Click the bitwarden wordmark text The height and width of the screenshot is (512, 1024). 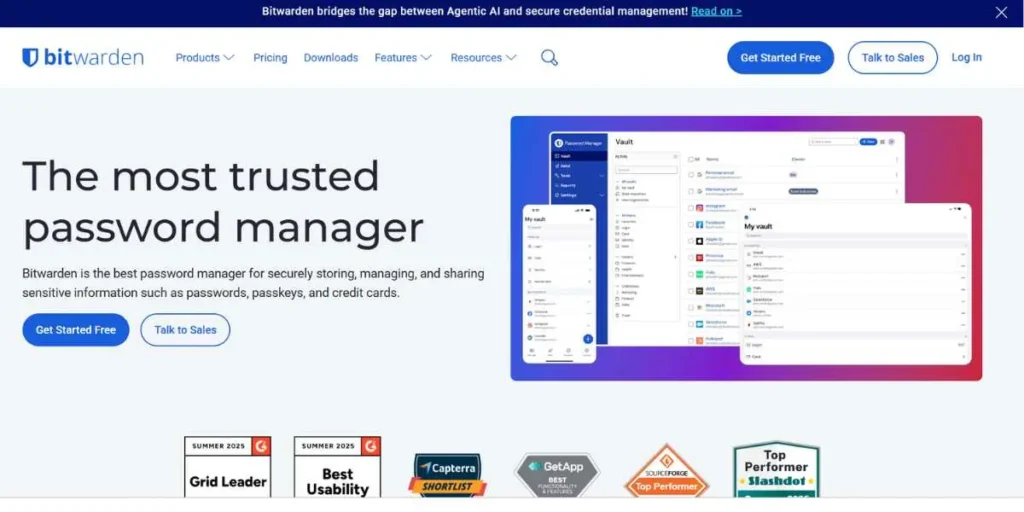93,57
